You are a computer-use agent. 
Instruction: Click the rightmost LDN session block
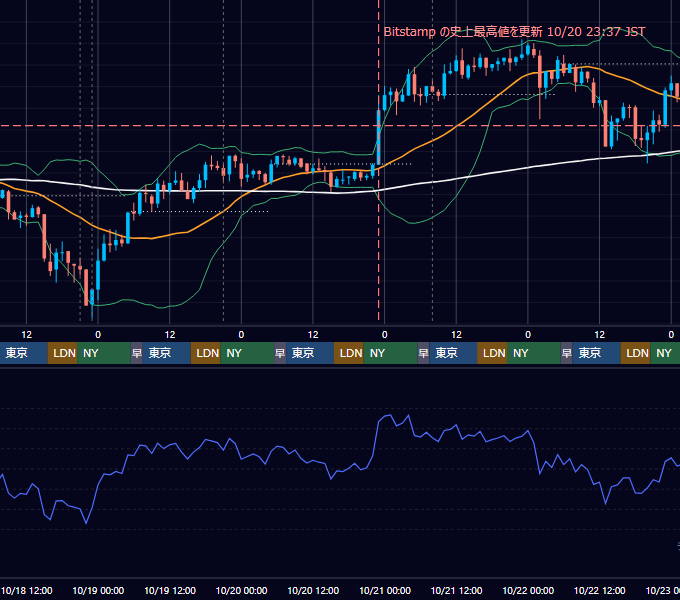click(x=635, y=353)
